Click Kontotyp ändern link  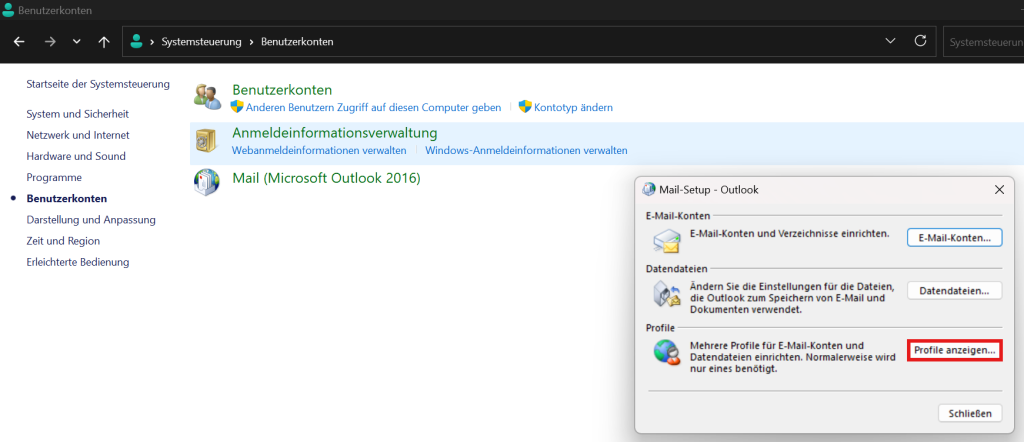[573, 107]
